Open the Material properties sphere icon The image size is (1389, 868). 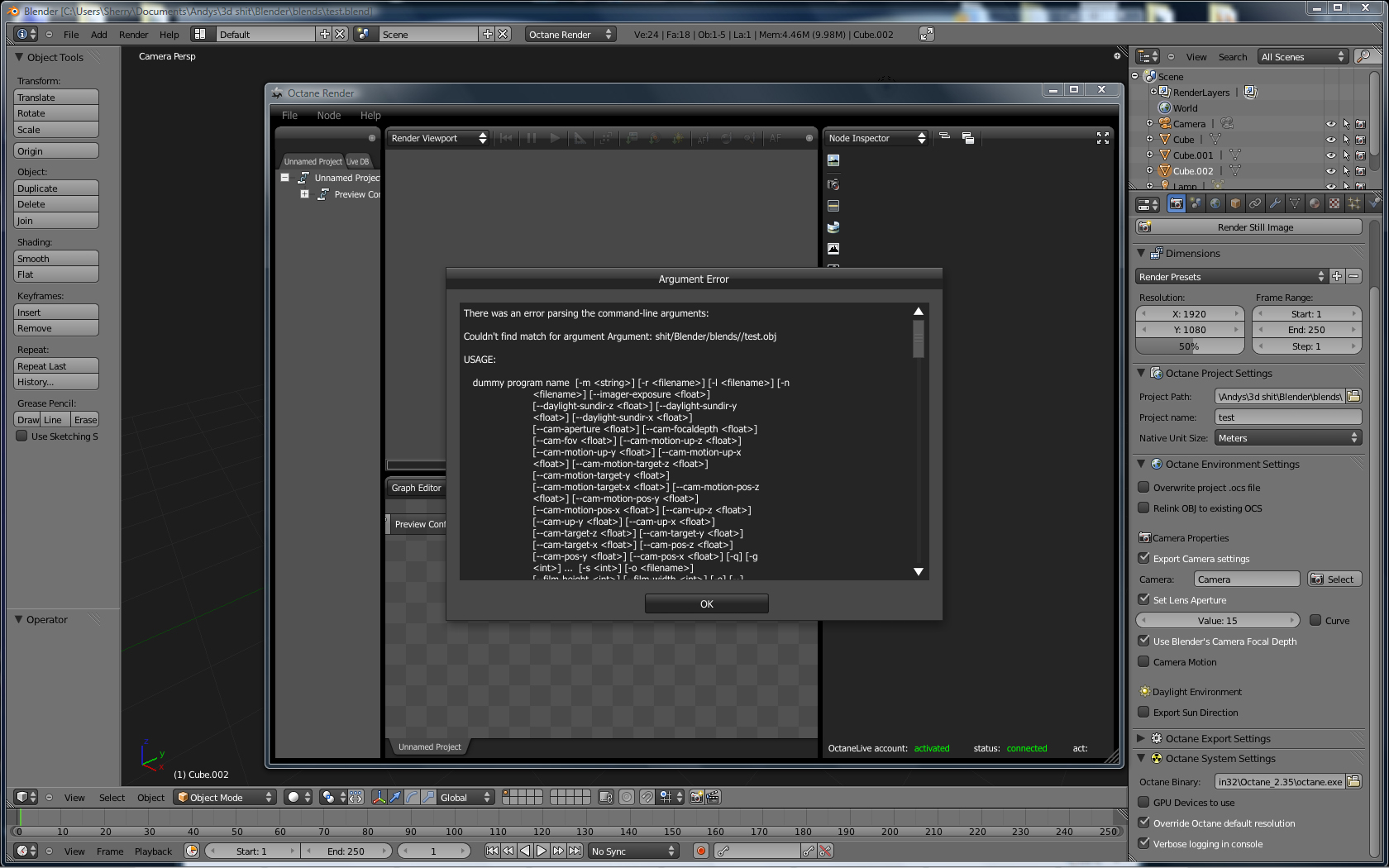[1315, 203]
